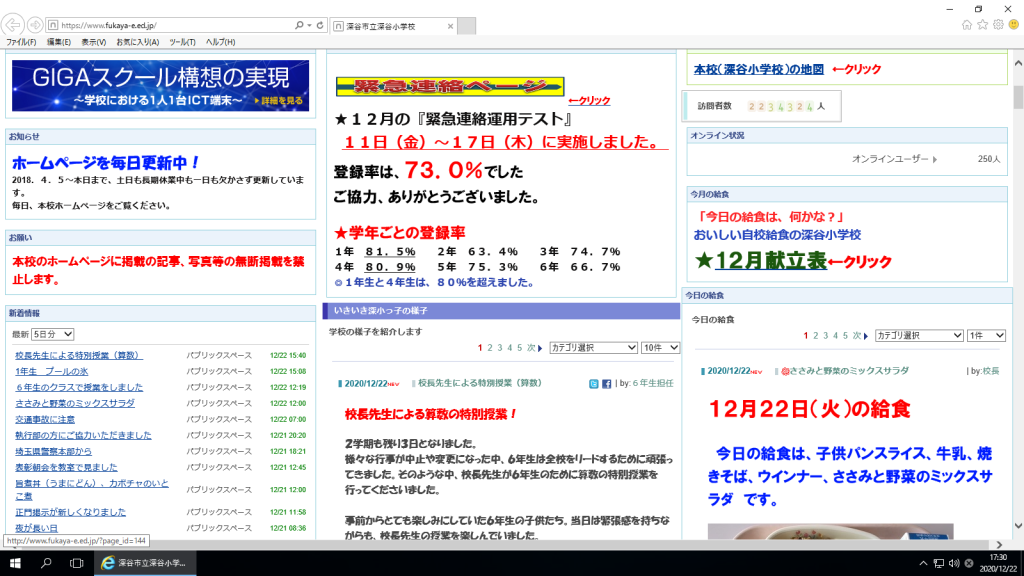This screenshot has height=576, width=1024.
Task: Expand the 5日分 dropdown in 新着情報
Action: pos(52,334)
